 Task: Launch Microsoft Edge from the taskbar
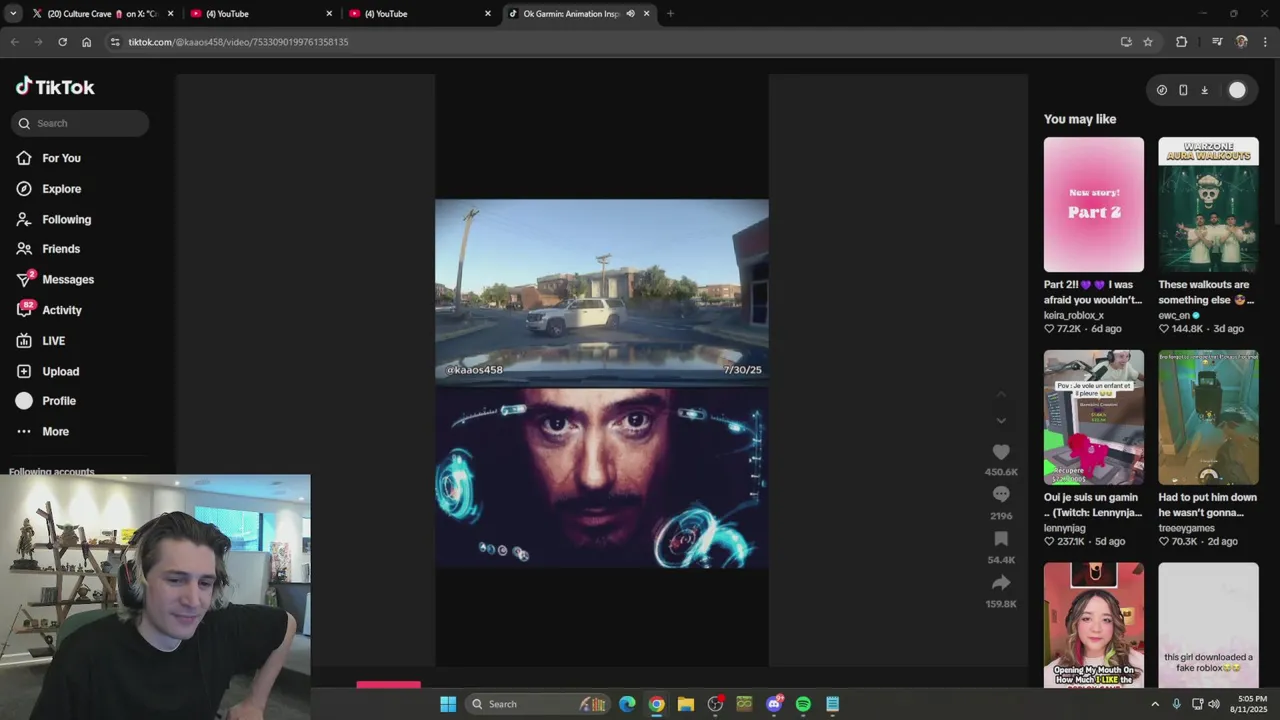(627, 704)
